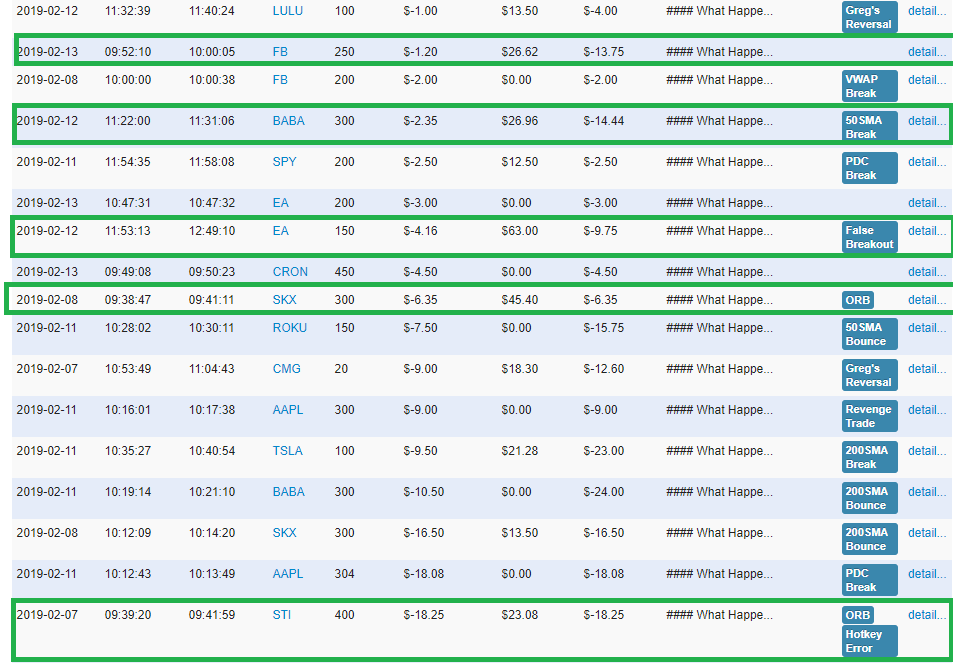Click the Greg's Reversal tag on LULU trade
This screenshot has width=953, height=663.
(x=868, y=16)
